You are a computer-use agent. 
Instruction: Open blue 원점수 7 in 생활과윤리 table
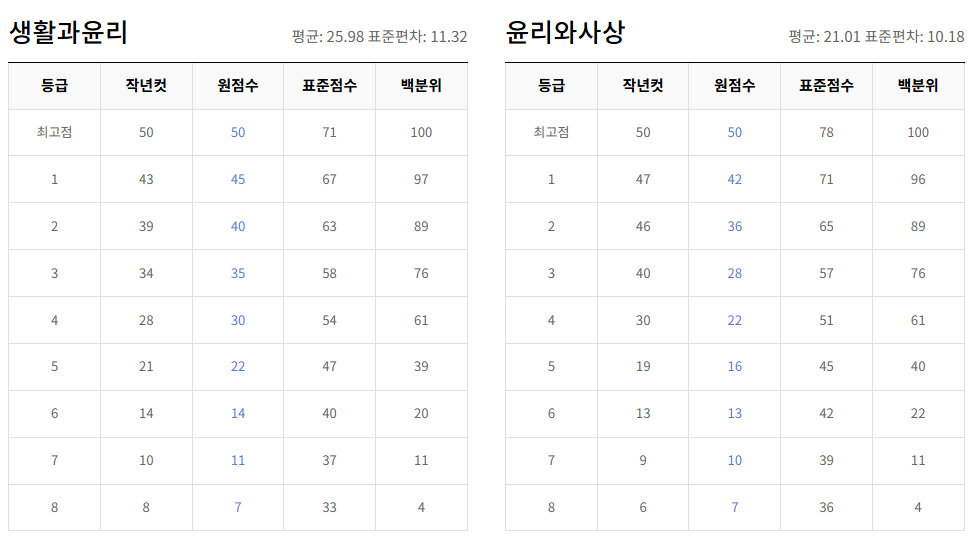[238, 507]
